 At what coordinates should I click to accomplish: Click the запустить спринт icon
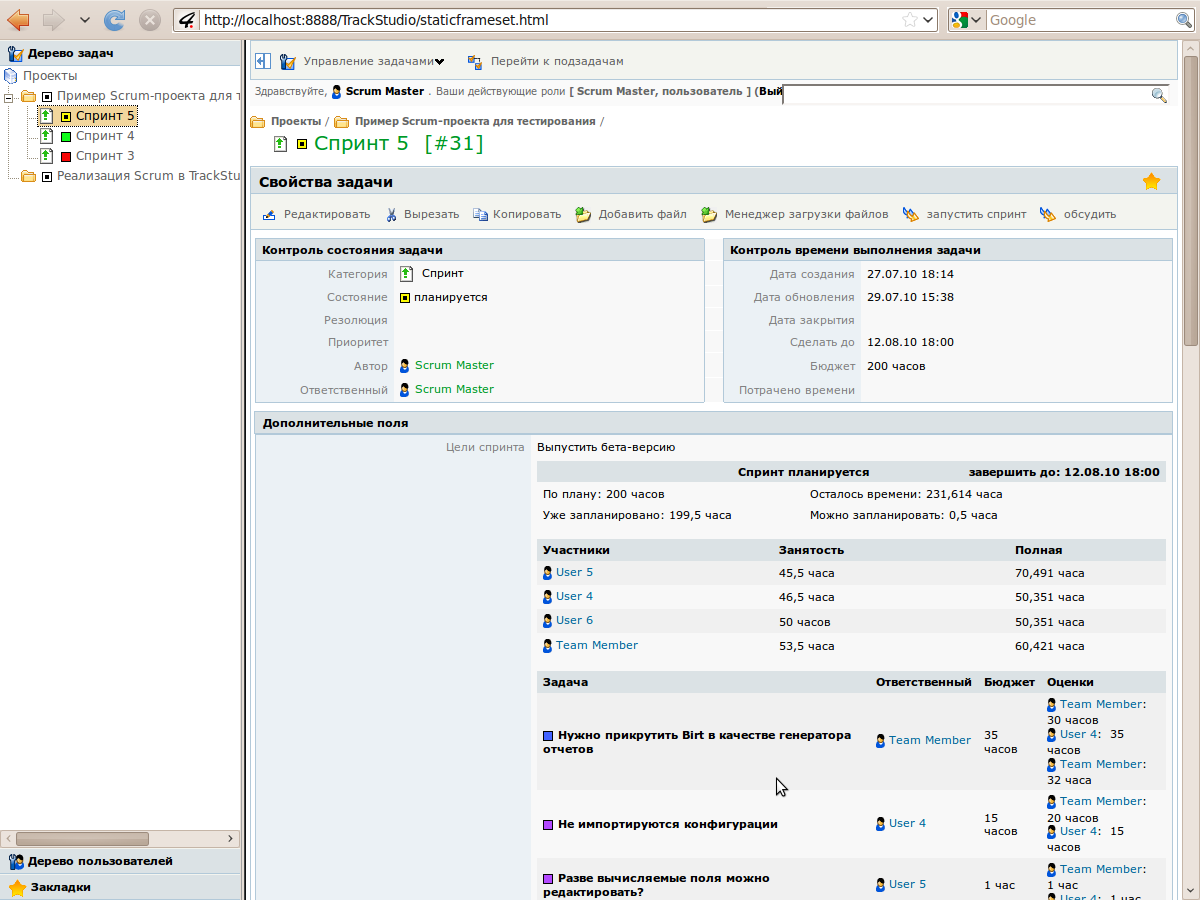click(910, 214)
